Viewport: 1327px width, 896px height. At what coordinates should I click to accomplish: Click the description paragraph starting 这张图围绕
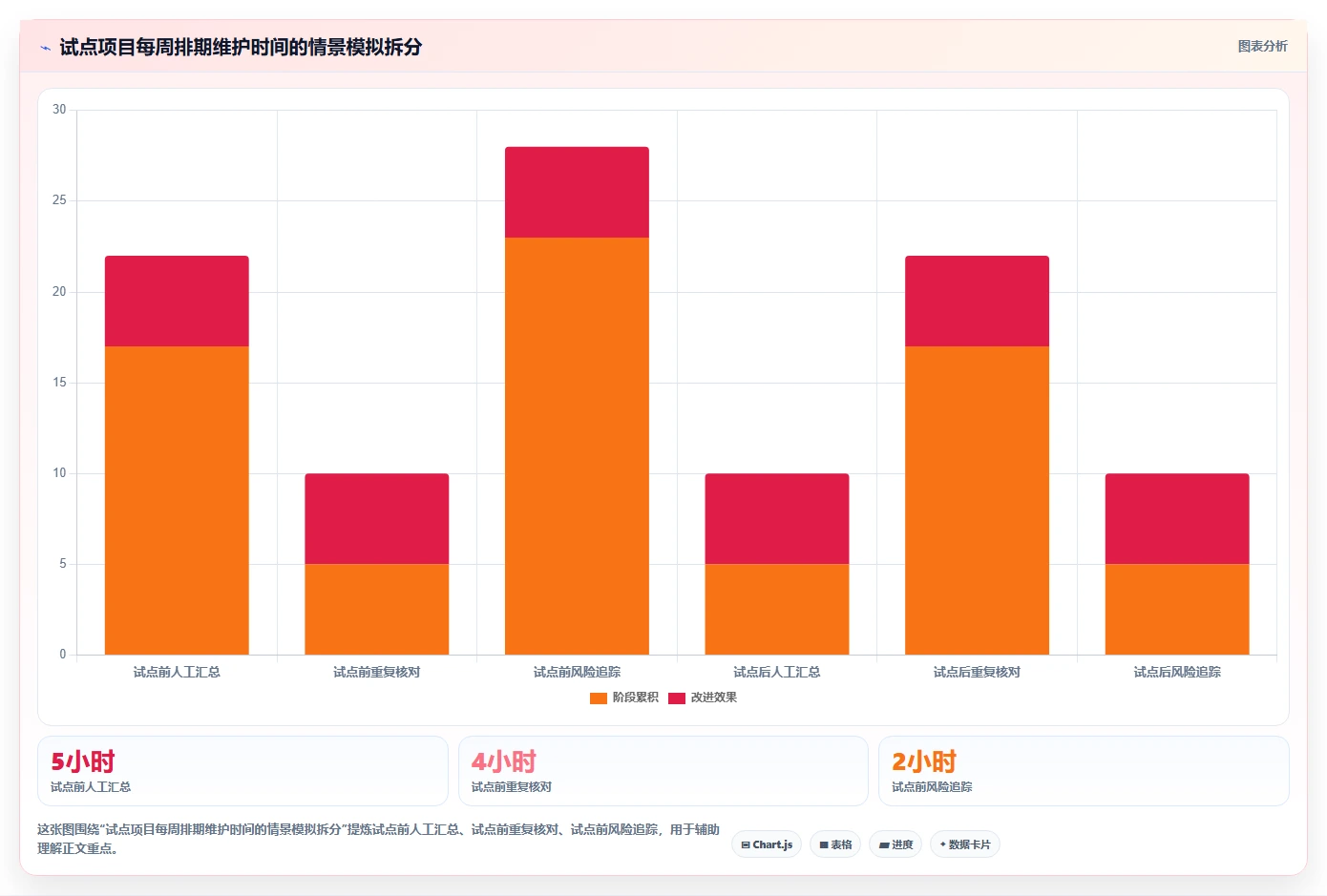pos(378,839)
